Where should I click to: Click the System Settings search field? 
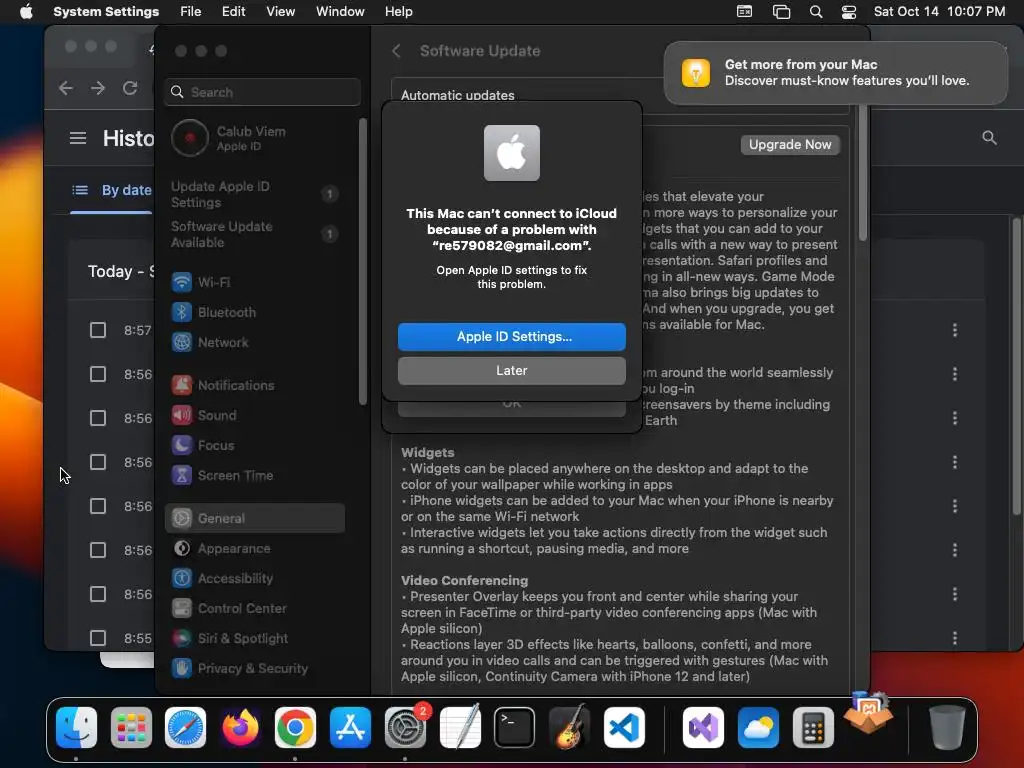pos(263,92)
